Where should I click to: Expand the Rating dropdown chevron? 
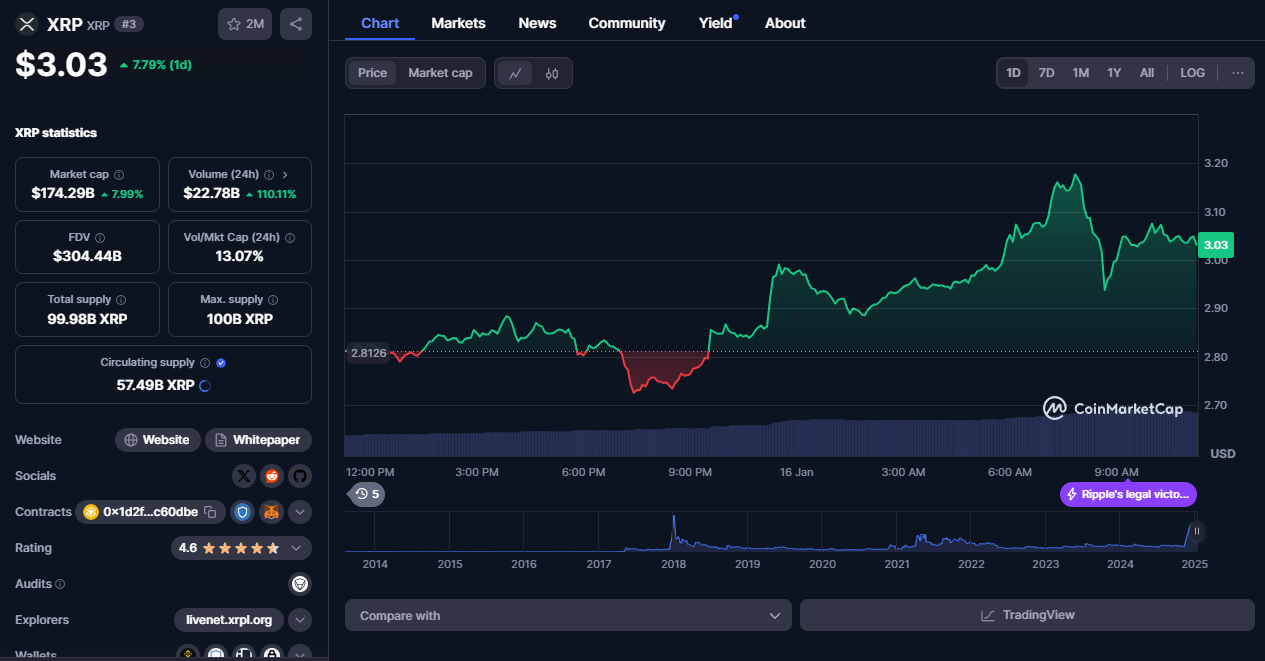point(296,548)
